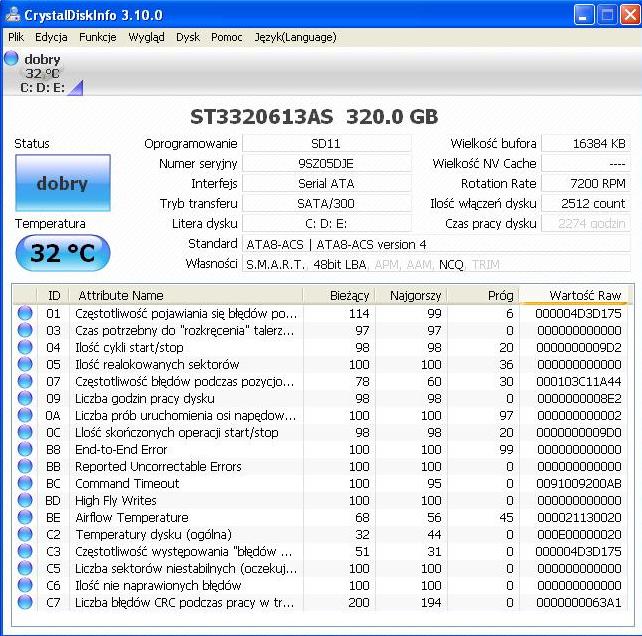Click the Rotation Rate field 7200 RPM

point(586,183)
